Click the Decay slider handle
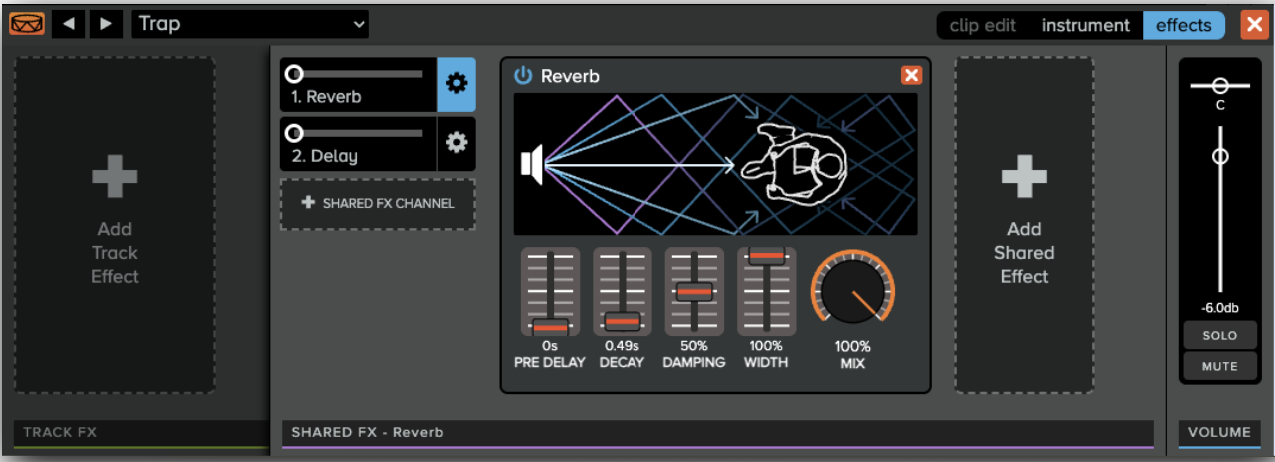1275x462 pixels. 622,321
